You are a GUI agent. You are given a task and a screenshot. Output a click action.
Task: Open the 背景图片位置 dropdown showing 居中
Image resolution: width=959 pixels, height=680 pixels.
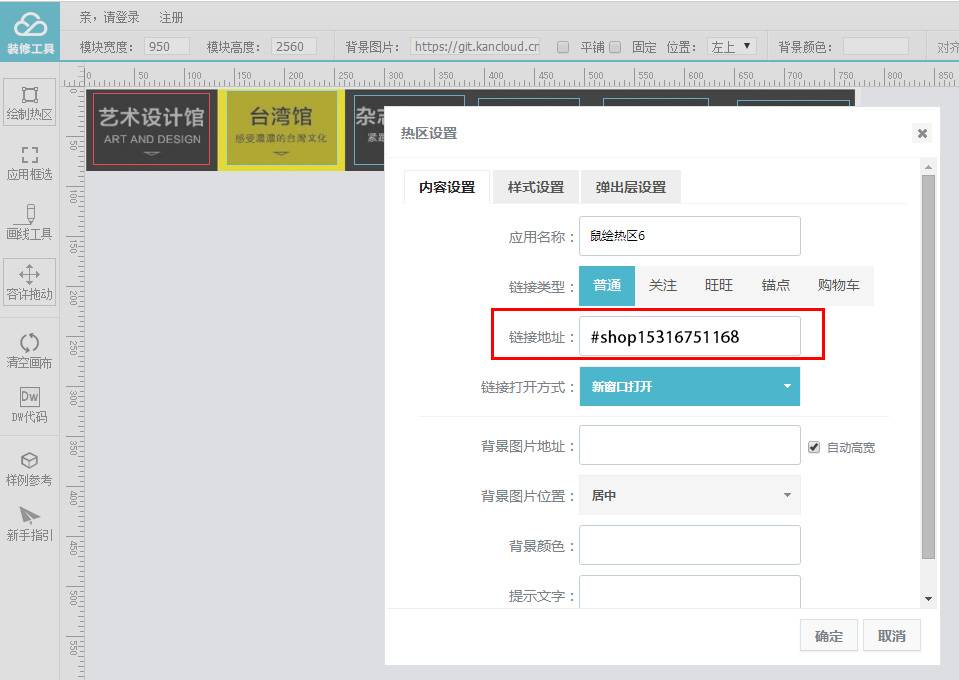(x=689, y=495)
